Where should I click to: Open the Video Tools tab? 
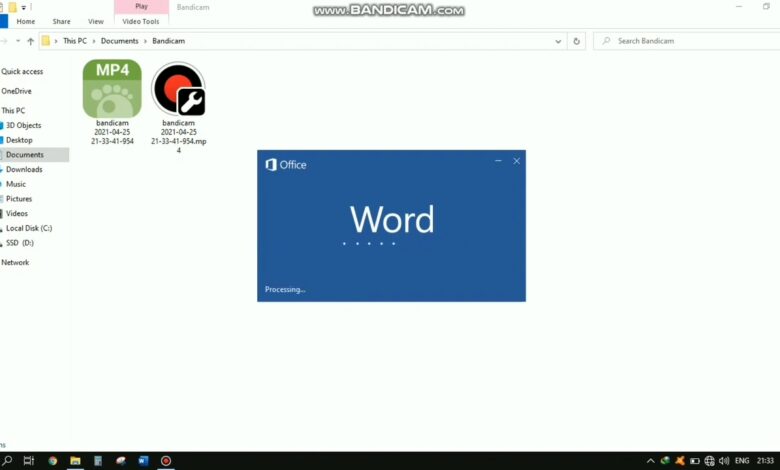pos(141,21)
